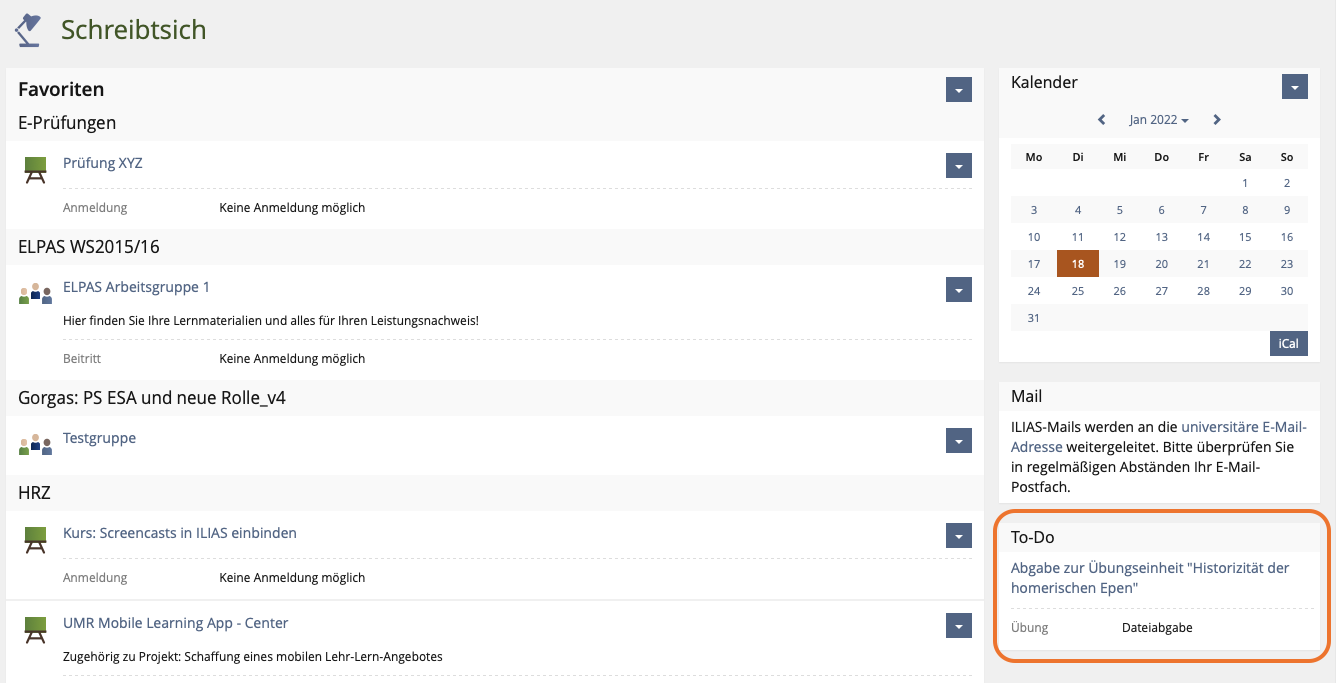Image resolution: width=1336 pixels, height=683 pixels.
Task: Click the Schreibtisch desk lamp icon
Action: click(x=28, y=29)
